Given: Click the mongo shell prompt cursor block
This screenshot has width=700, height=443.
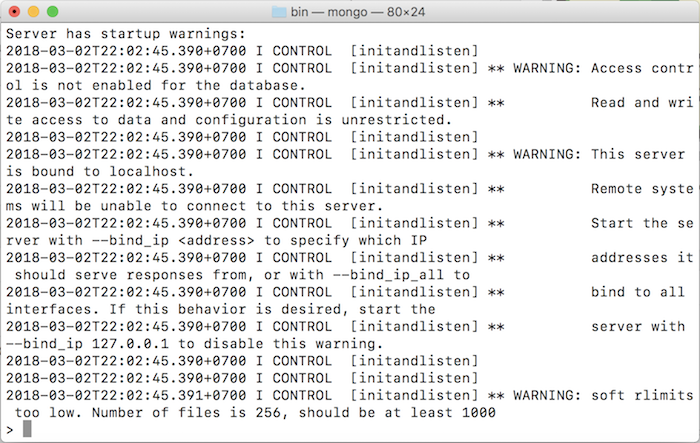Looking at the screenshot, I should [27, 429].
